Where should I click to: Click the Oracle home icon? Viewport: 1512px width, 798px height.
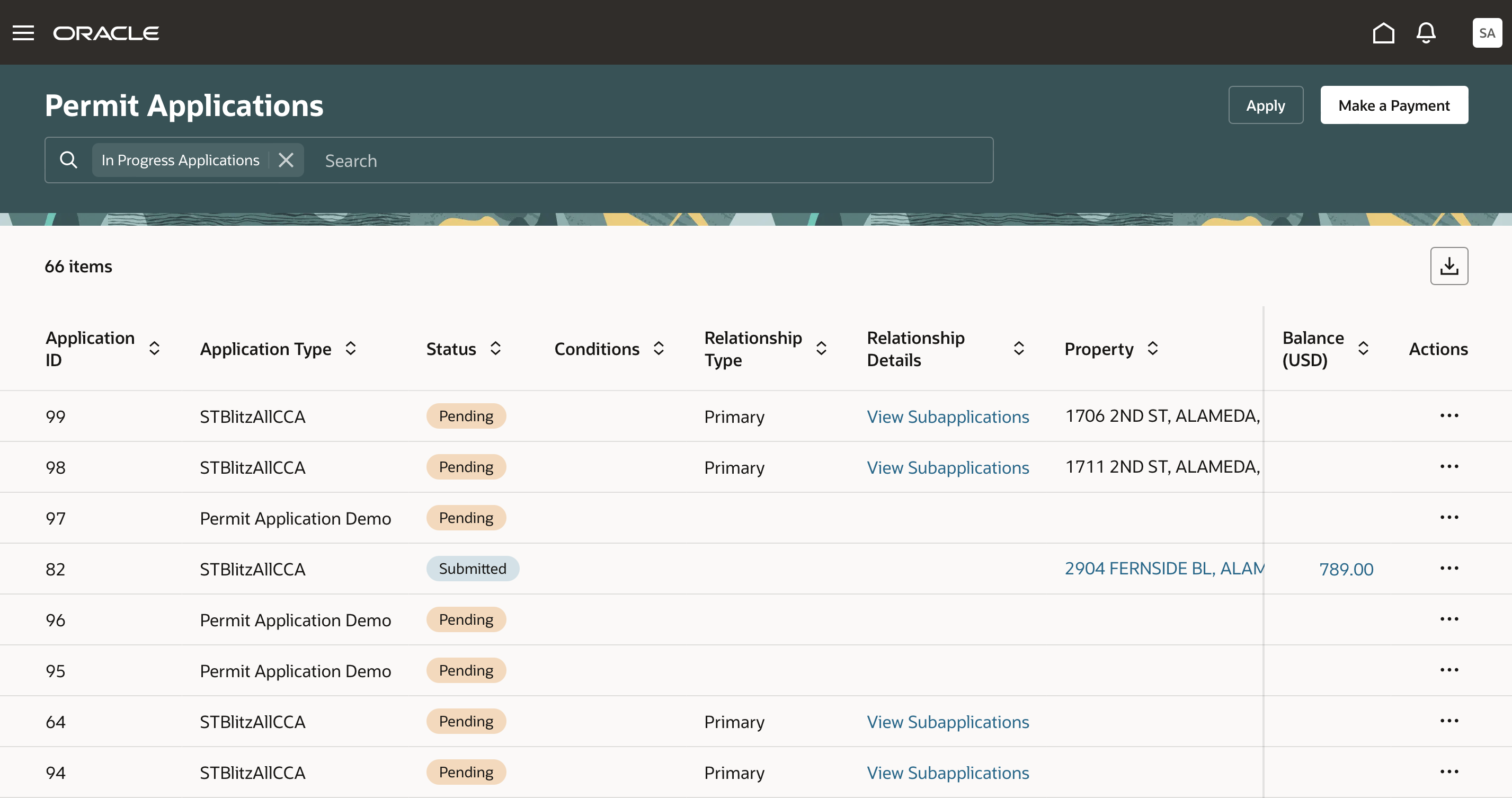coord(1383,32)
